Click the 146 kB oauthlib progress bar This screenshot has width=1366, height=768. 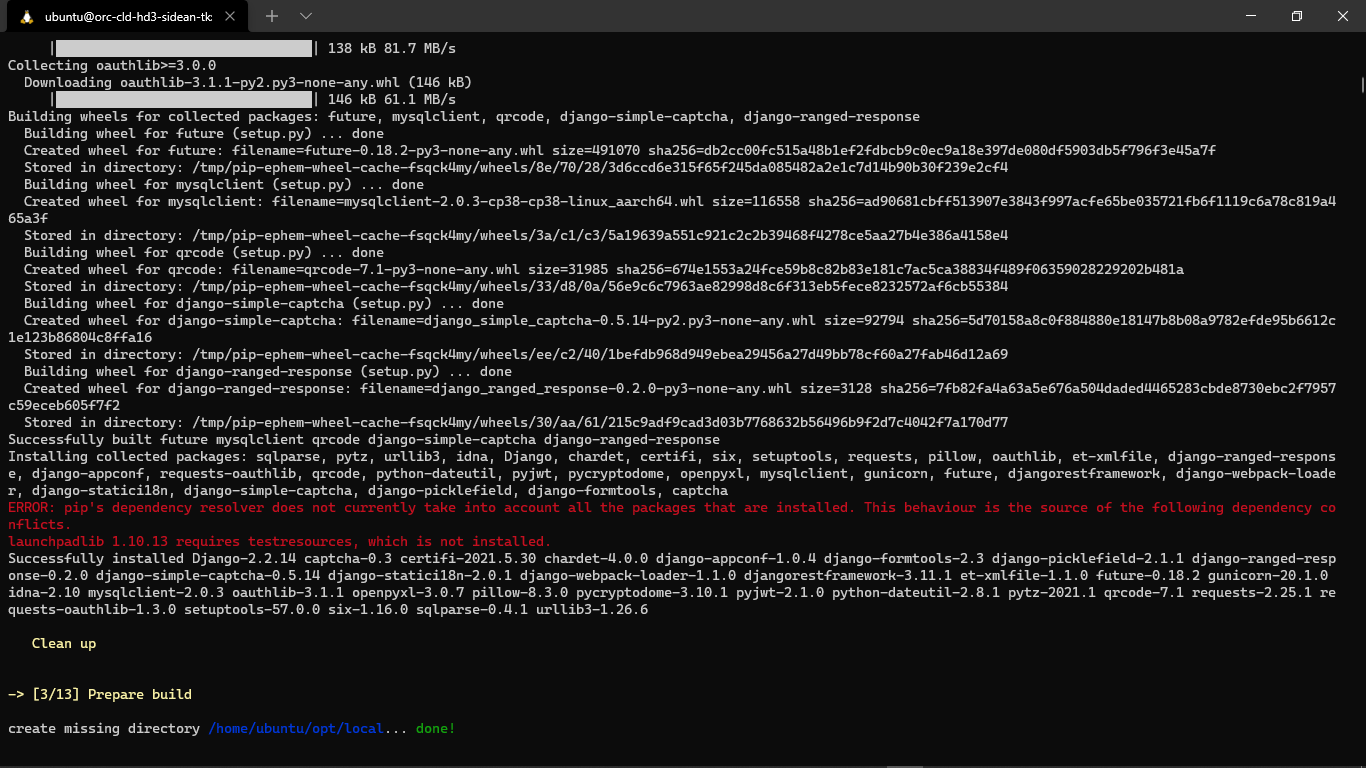coord(184,100)
